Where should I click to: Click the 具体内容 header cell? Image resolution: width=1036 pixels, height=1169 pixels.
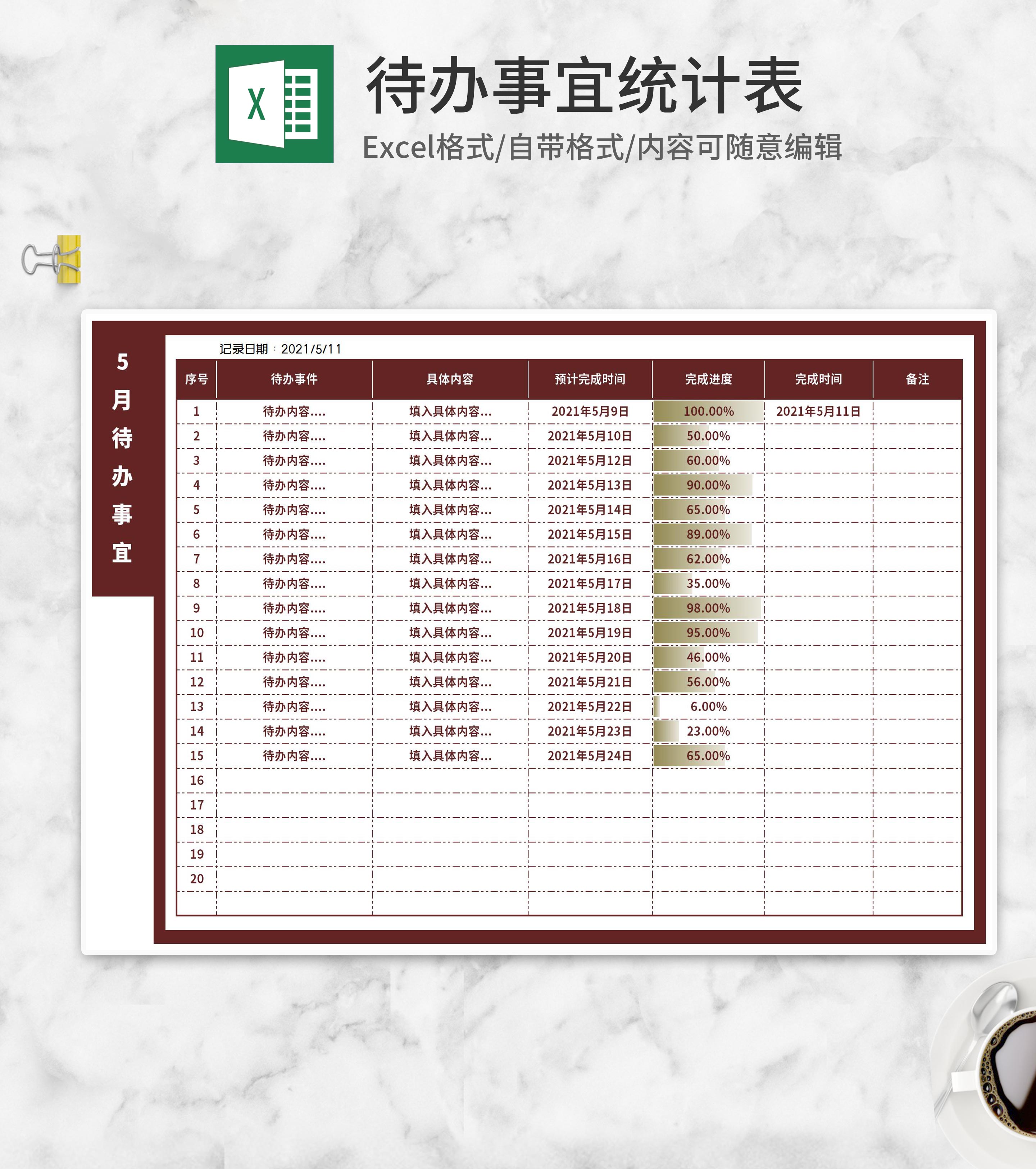(450, 379)
